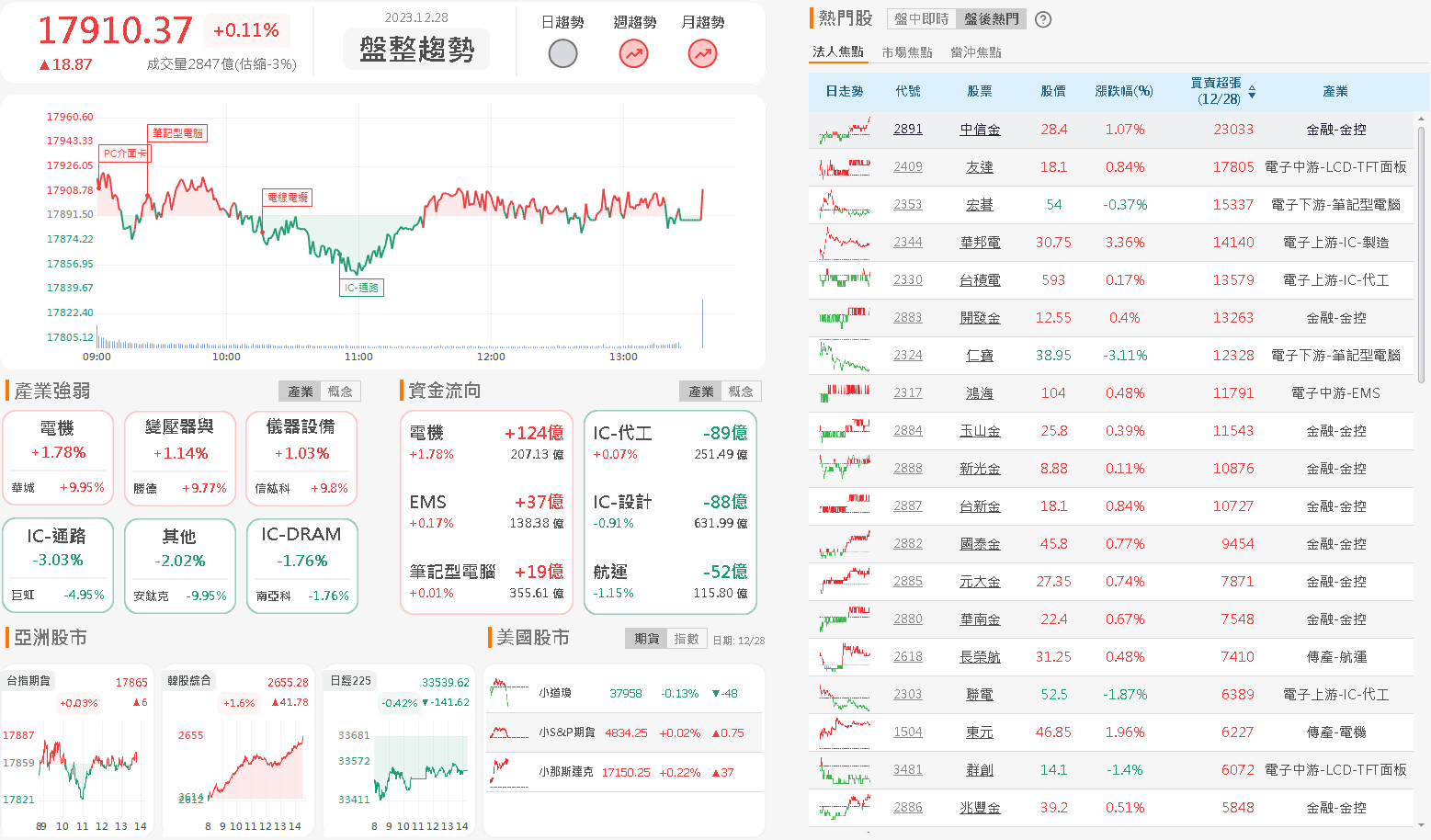Switch hot stocks to 盤後熱門

click(x=991, y=18)
